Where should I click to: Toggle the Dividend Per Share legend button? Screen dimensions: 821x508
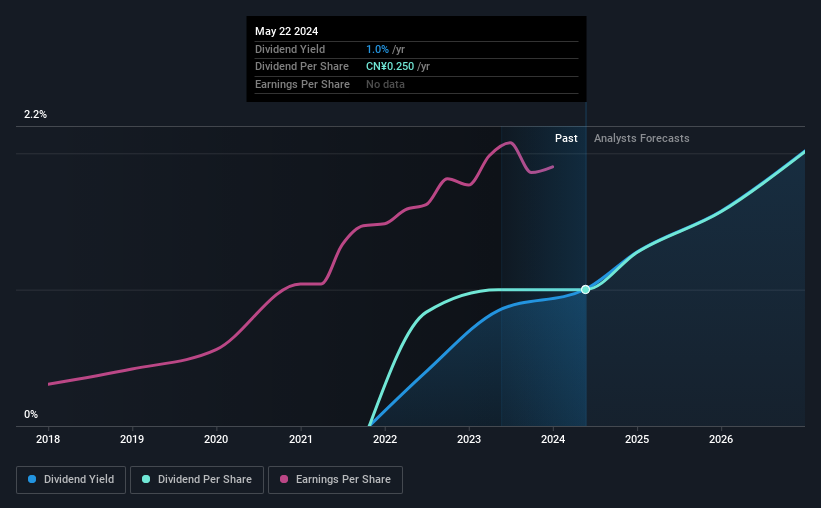197,480
